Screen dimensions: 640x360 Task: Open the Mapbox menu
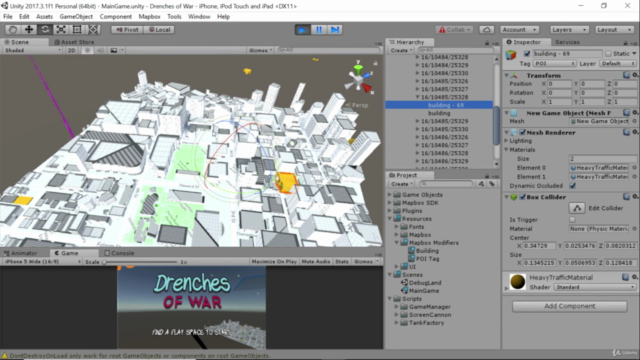point(149,17)
